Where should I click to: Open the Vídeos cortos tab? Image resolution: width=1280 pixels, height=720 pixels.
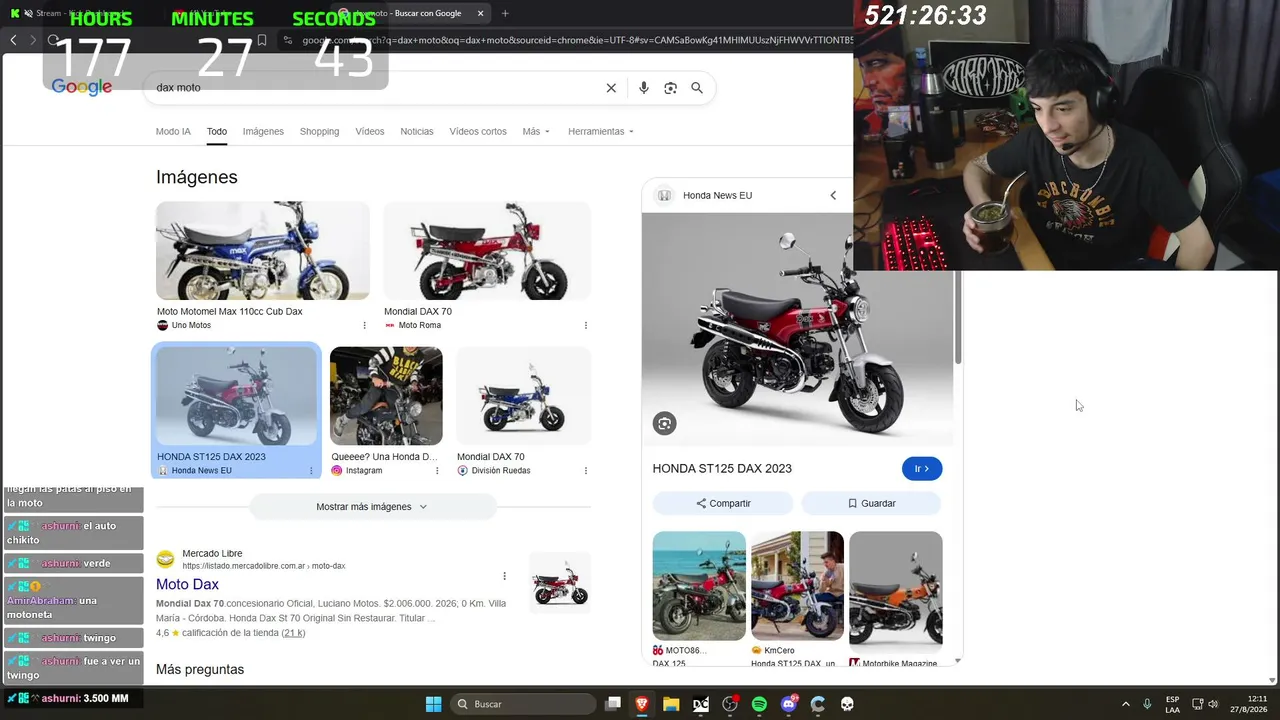click(478, 132)
